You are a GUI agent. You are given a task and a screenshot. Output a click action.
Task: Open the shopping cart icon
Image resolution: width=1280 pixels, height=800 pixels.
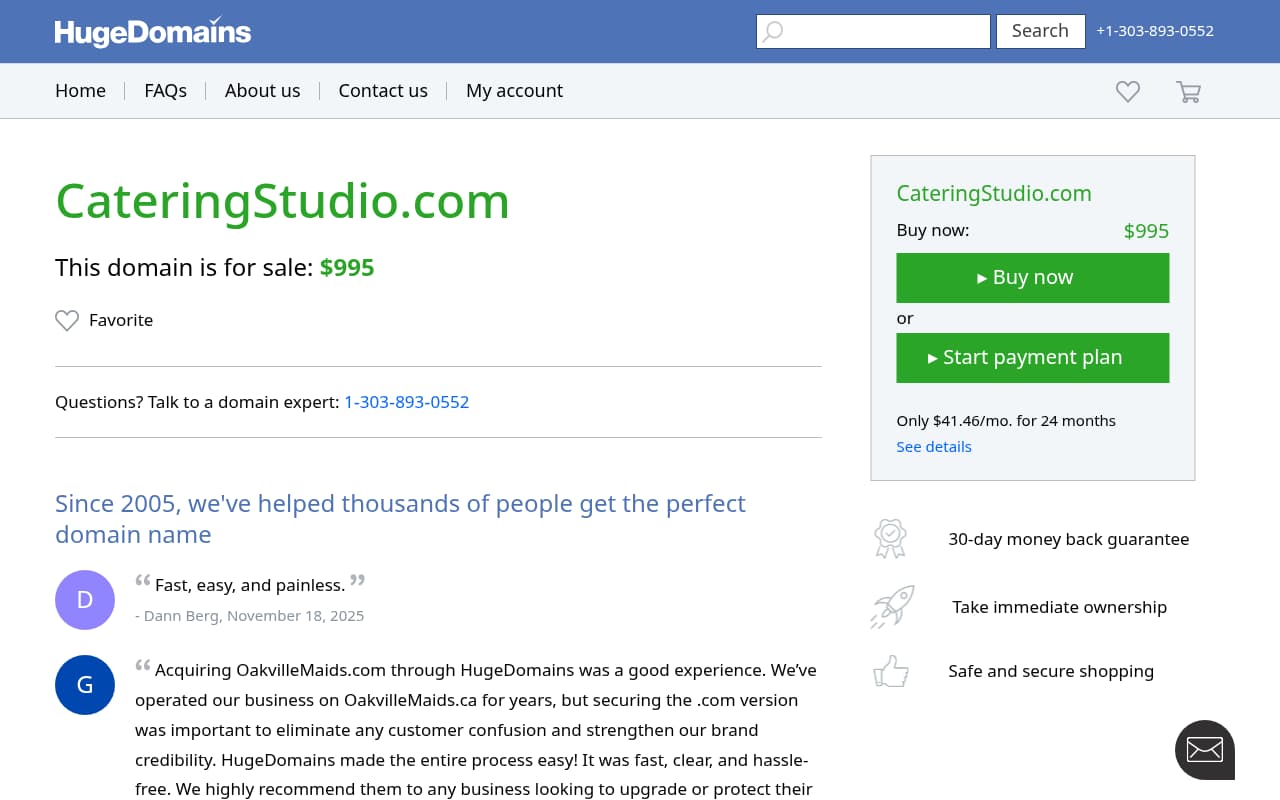click(x=1188, y=91)
